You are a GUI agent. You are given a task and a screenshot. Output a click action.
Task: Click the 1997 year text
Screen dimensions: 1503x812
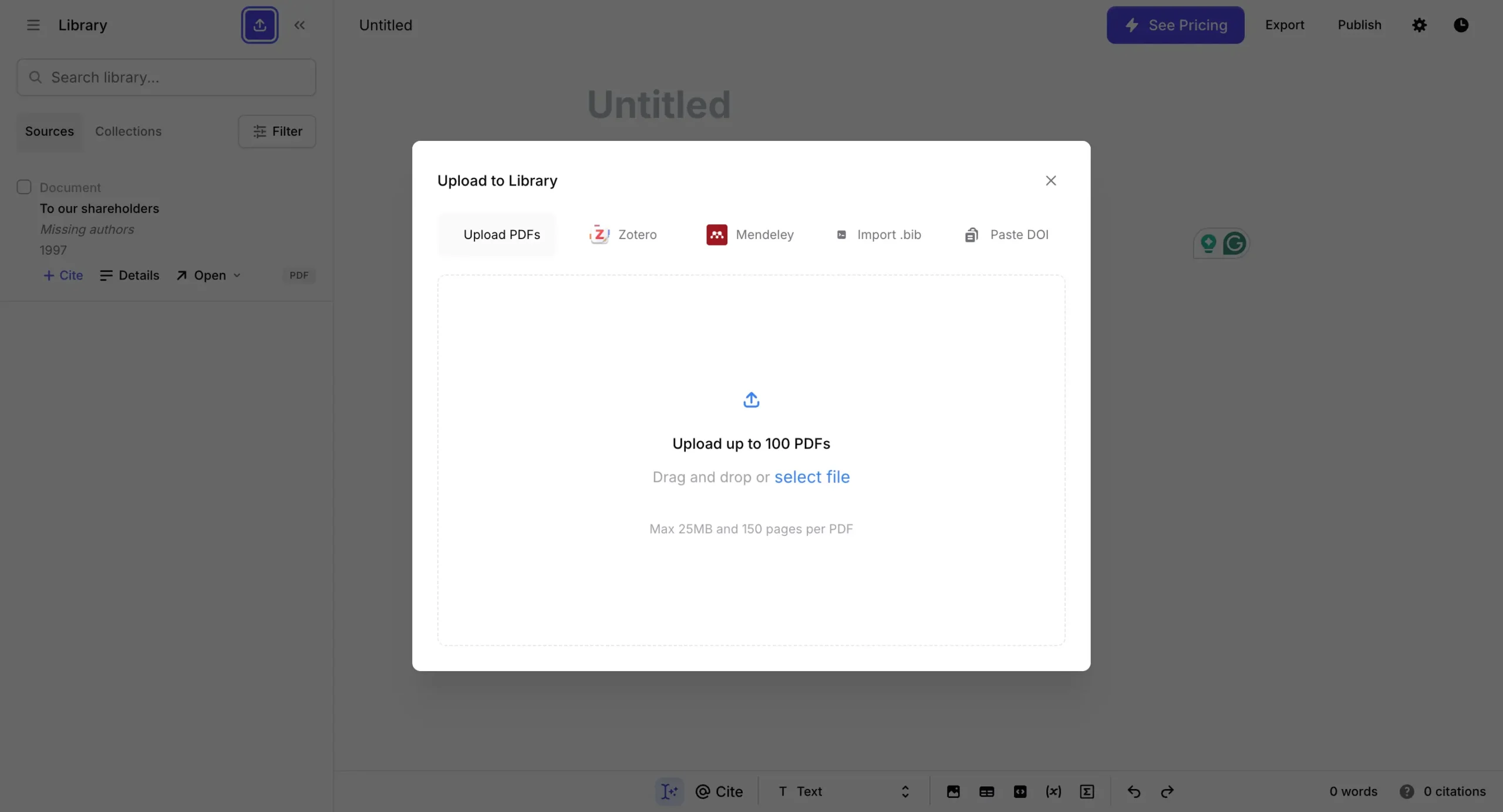pos(53,250)
